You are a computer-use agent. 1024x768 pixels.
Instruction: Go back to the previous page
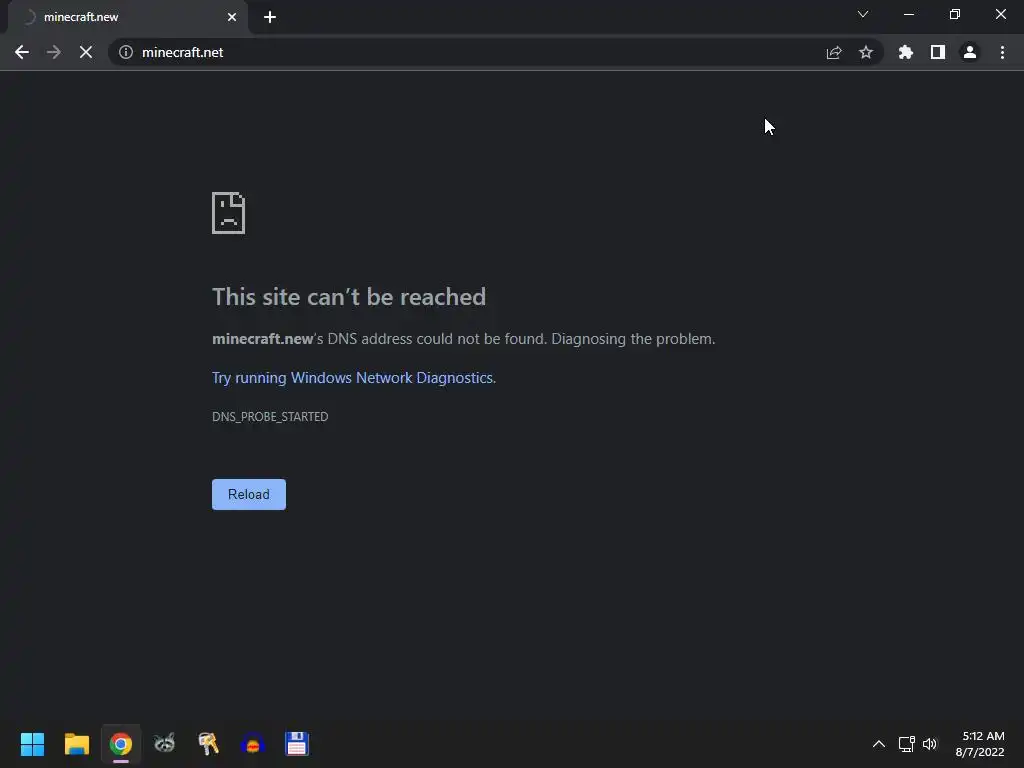click(22, 52)
